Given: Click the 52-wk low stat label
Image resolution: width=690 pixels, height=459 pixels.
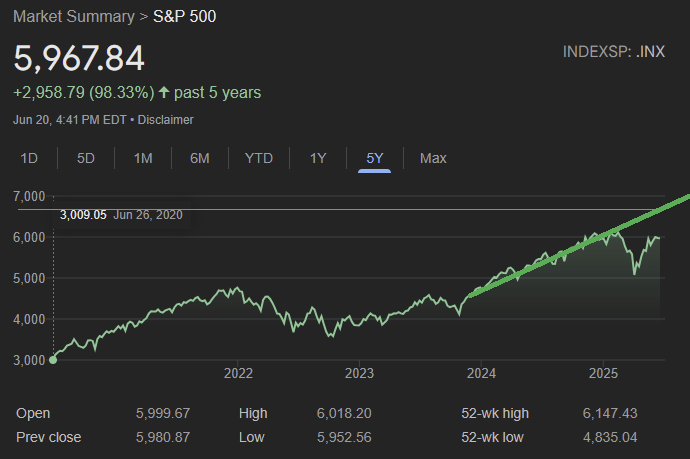Looking at the screenshot, I should click(492, 437).
